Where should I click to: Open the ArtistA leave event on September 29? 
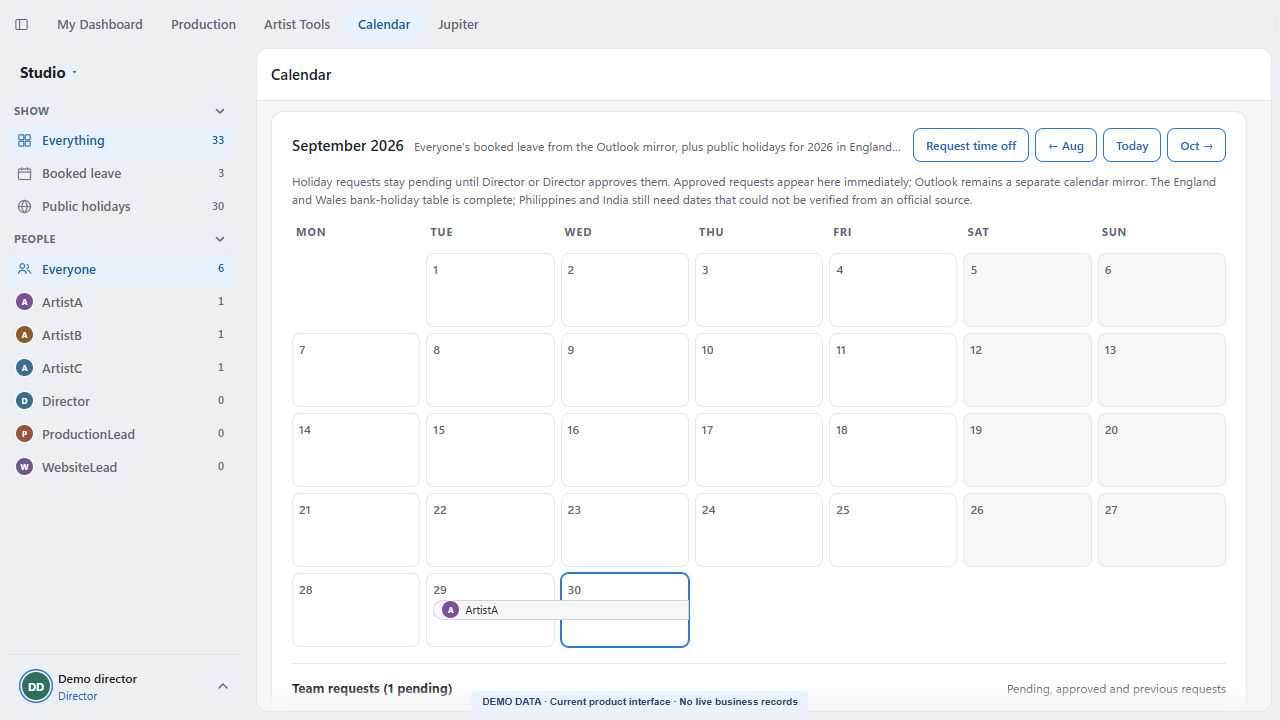[x=561, y=610]
